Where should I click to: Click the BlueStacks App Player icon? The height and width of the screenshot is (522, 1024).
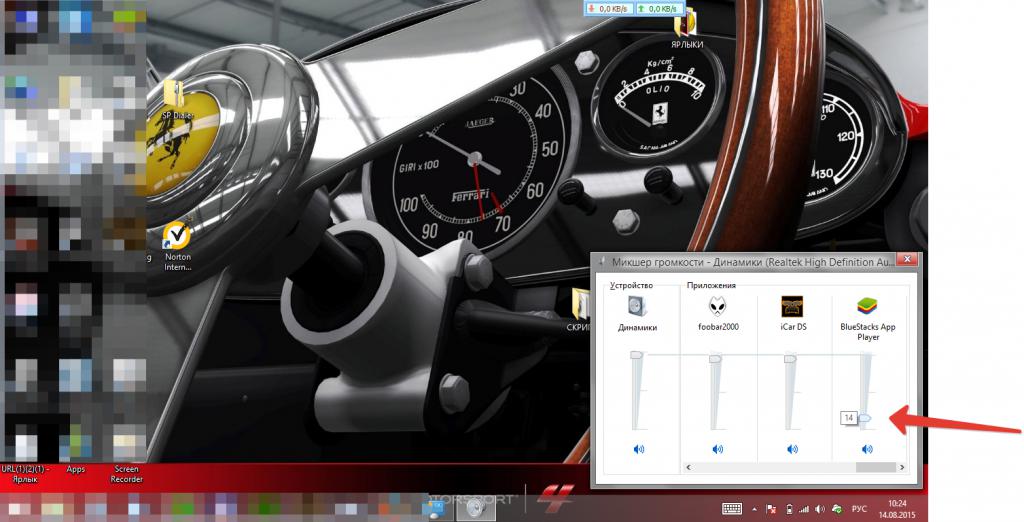[867, 306]
